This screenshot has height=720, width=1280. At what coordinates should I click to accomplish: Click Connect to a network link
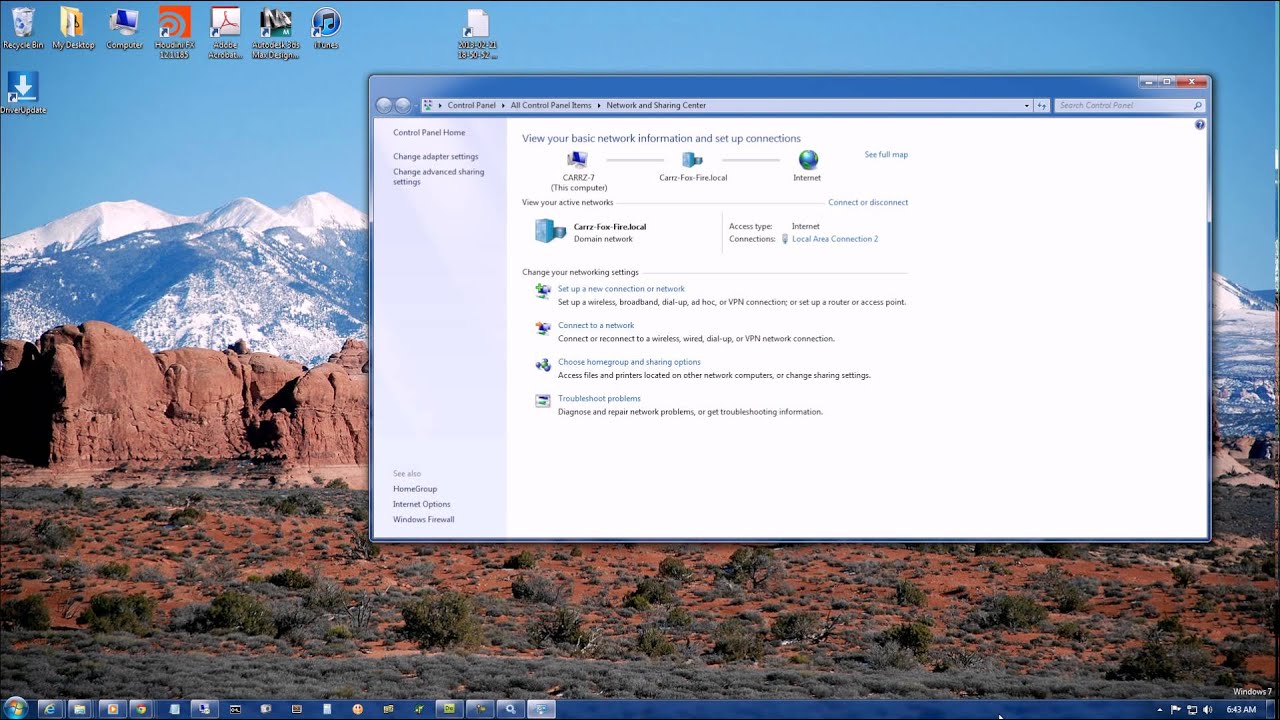click(x=596, y=325)
